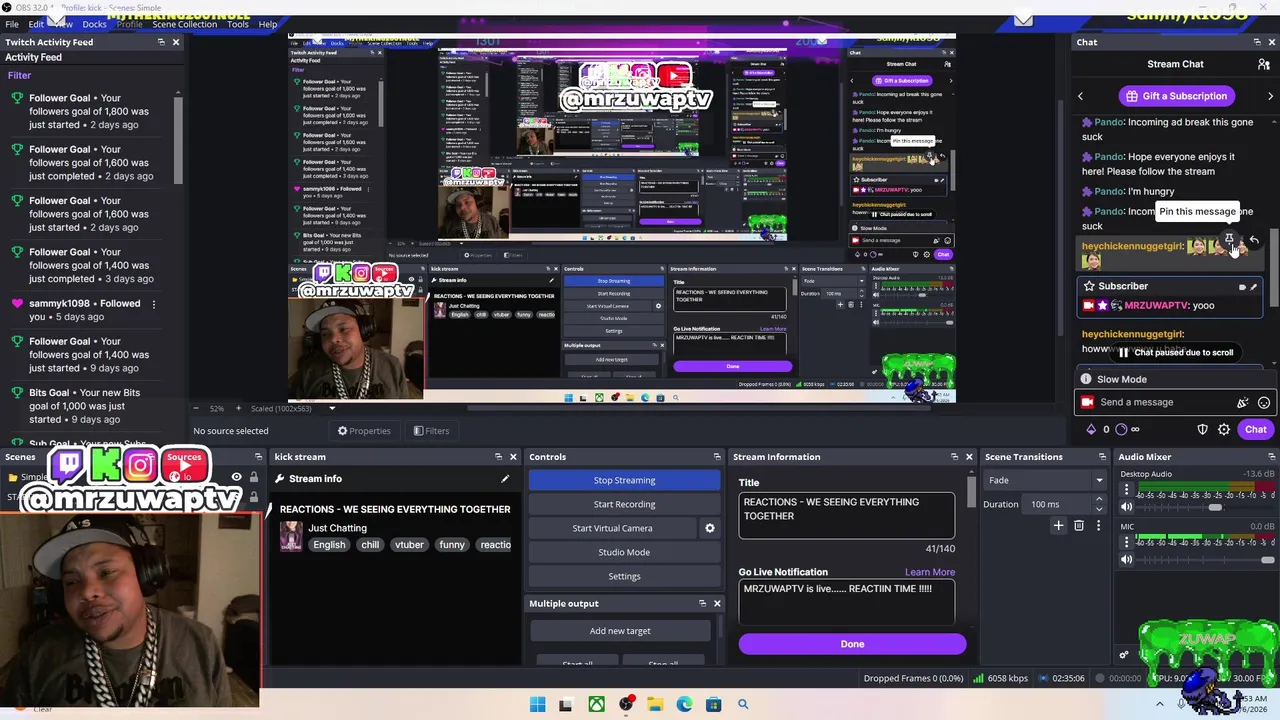
Task: Open the emote picker in chat
Action: click(1264, 402)
